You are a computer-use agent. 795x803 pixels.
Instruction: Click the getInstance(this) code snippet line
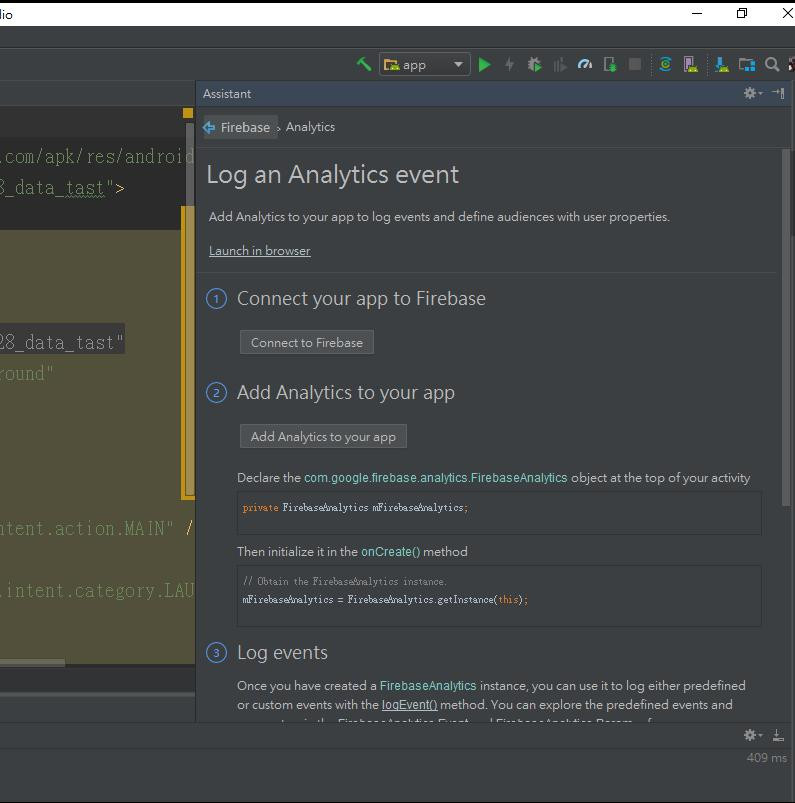click(x=385, y=599)
